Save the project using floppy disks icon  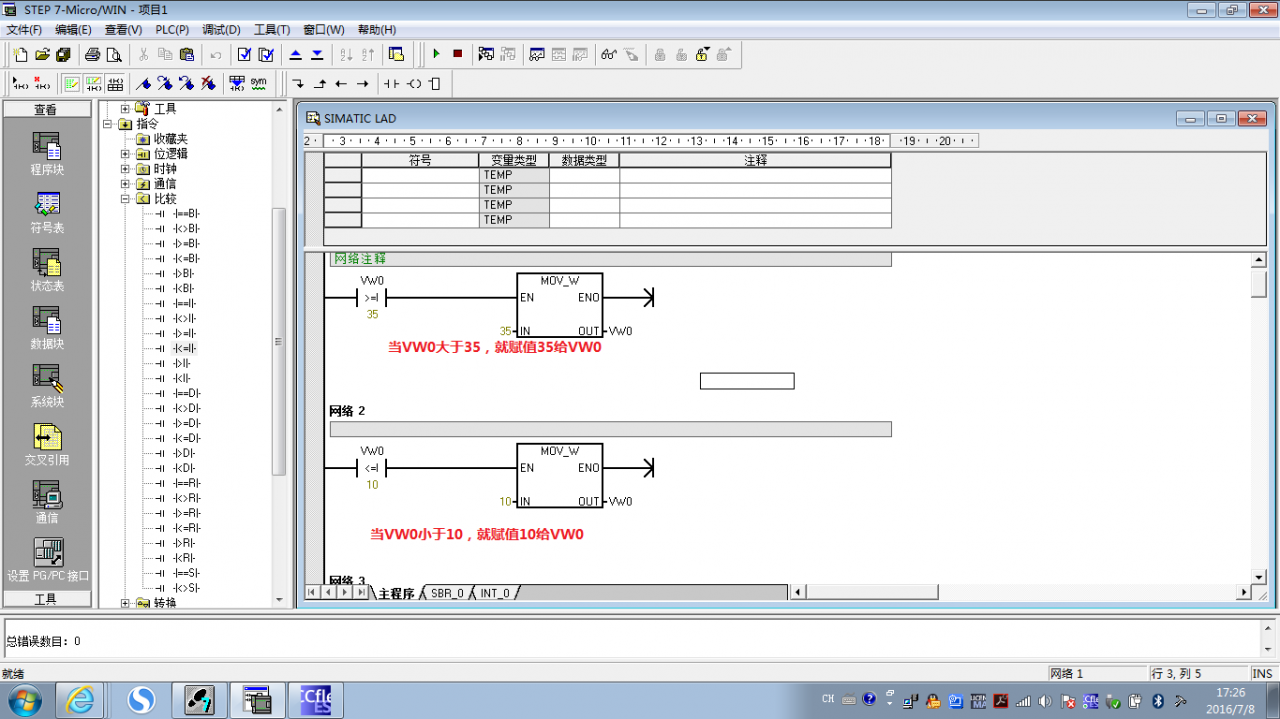[64, 54]
